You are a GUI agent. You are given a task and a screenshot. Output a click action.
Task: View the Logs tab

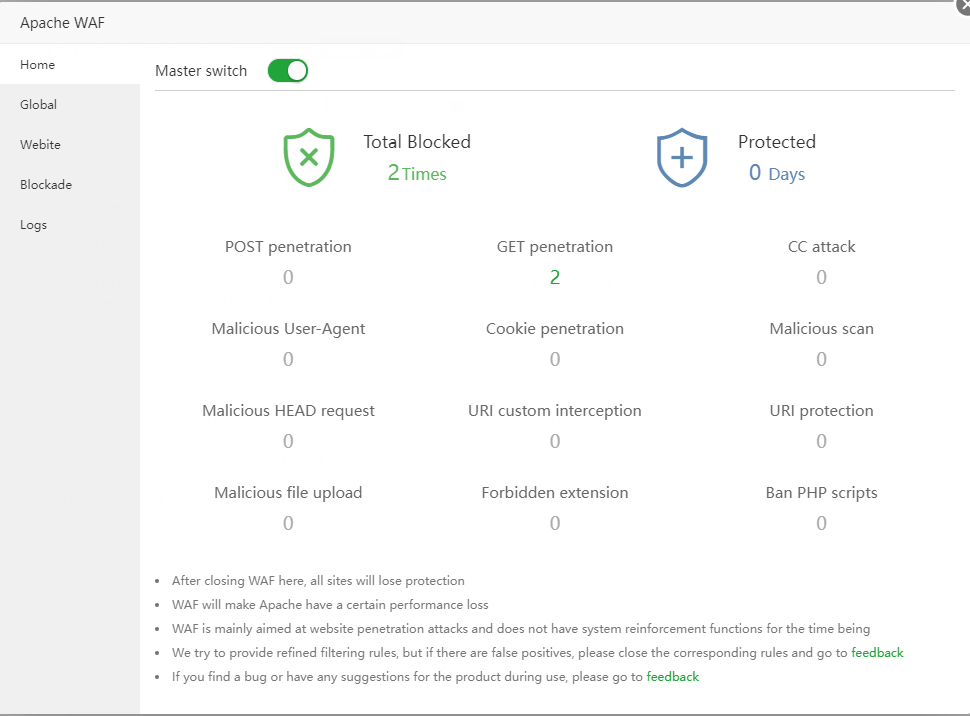34,225
